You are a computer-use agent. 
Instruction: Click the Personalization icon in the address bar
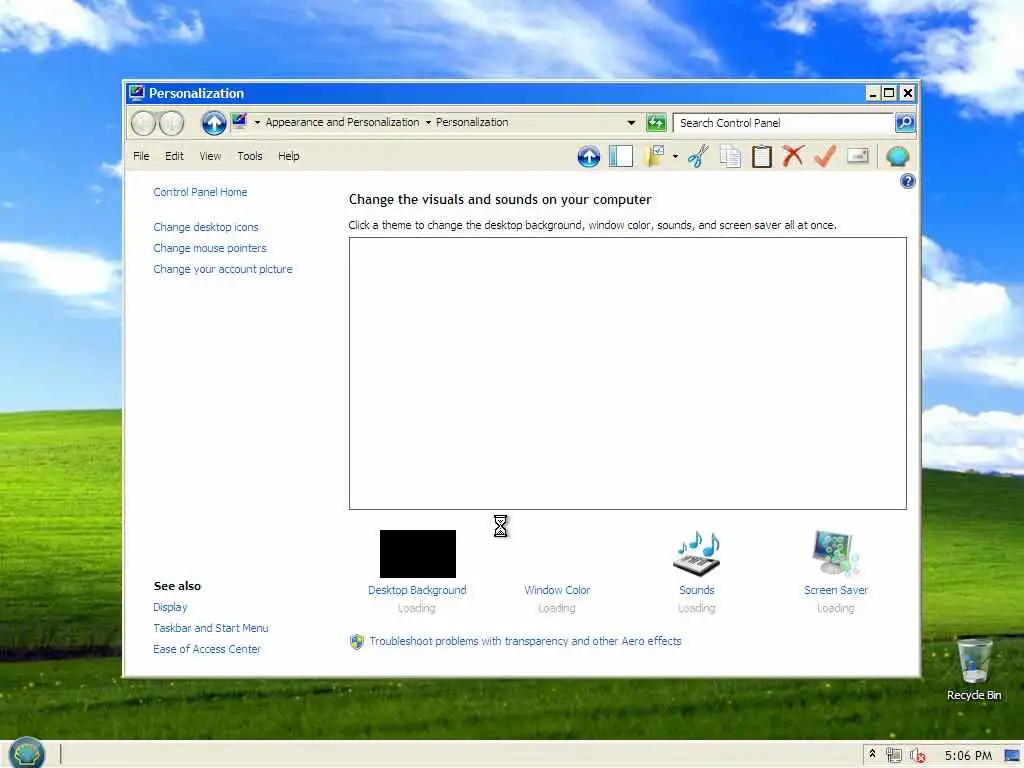click(x=240, y=121)
